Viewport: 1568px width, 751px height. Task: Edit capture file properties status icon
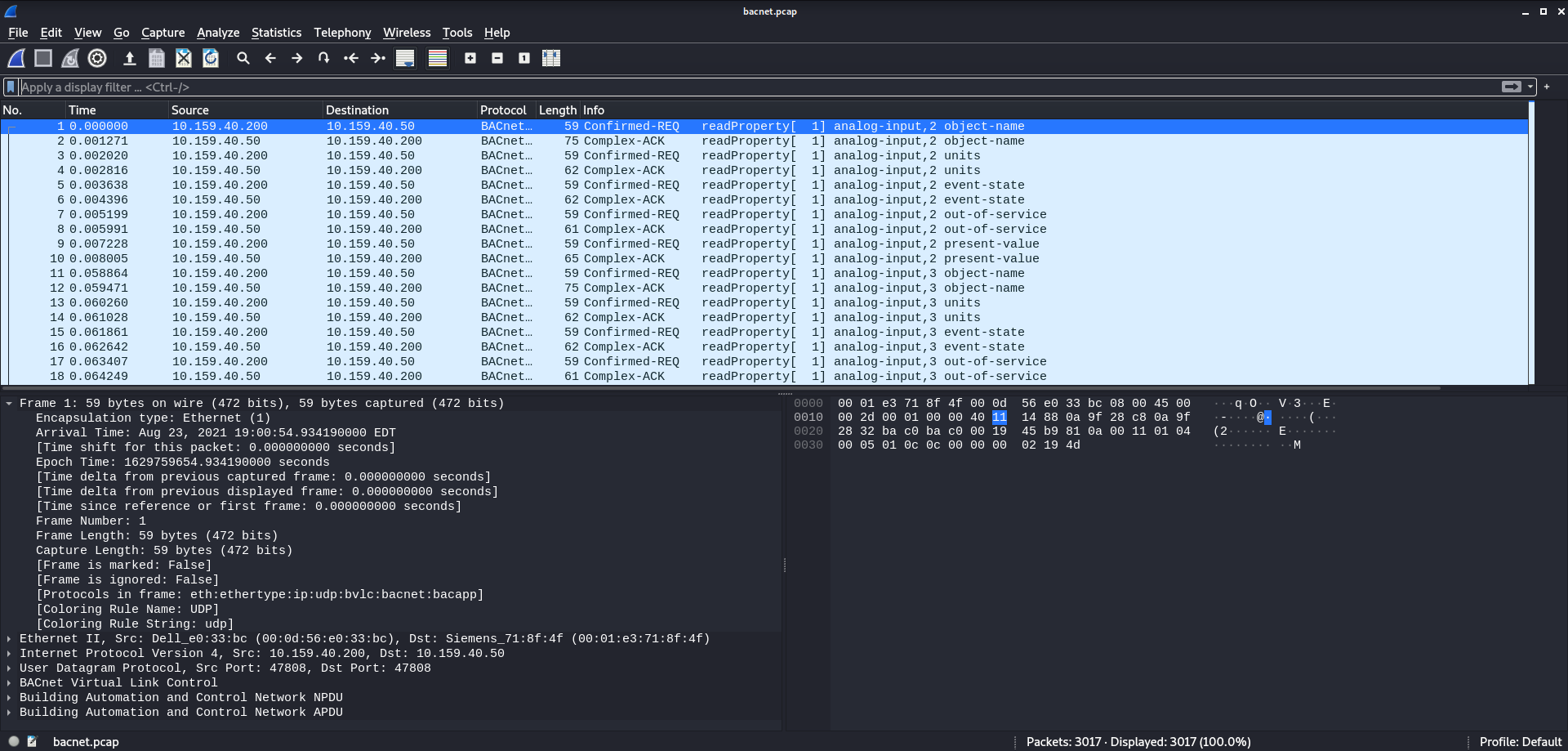pos(33,741)
